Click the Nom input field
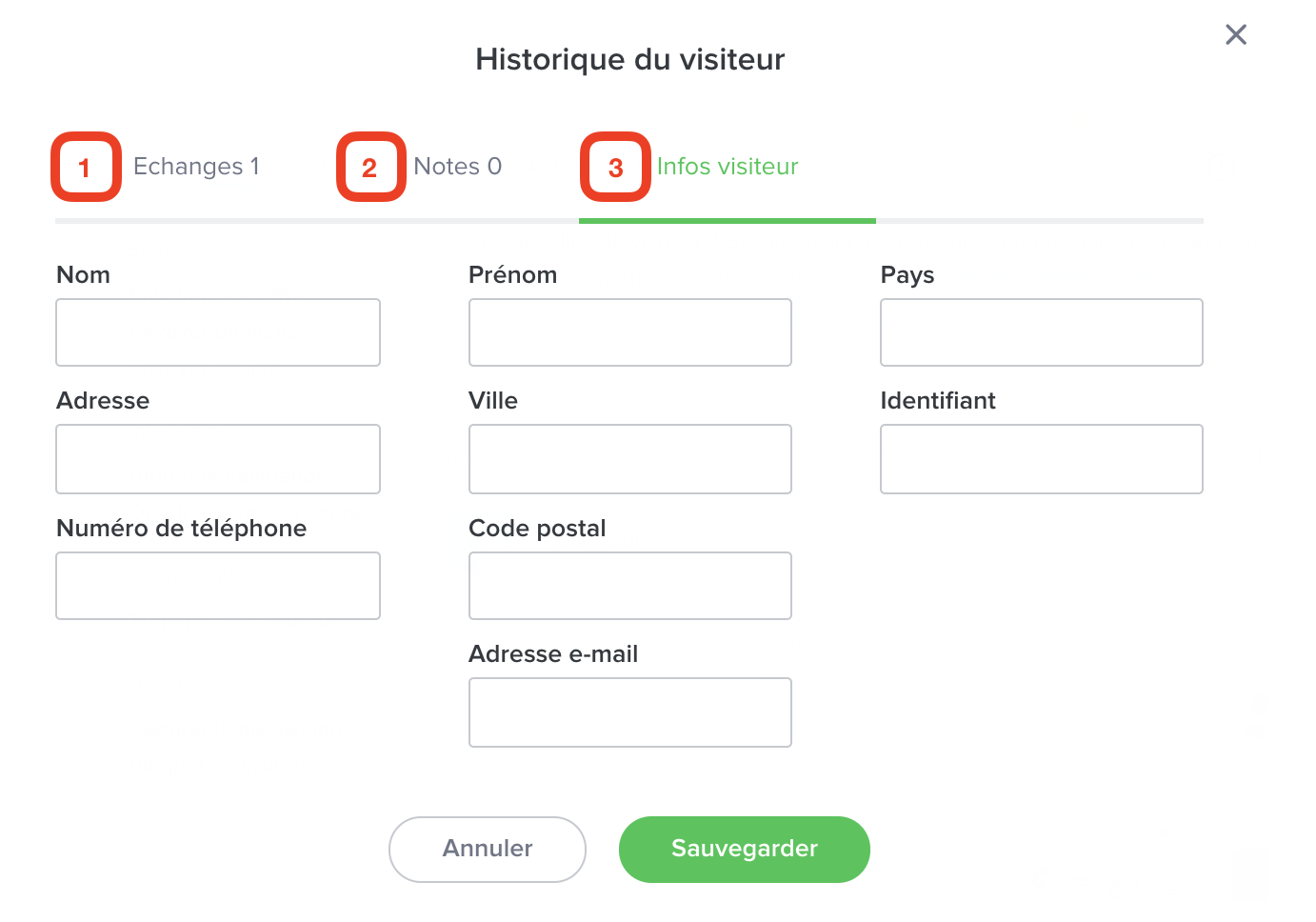Image resolution: width=1316 pixels, height=922 pixels. point(218,332)
